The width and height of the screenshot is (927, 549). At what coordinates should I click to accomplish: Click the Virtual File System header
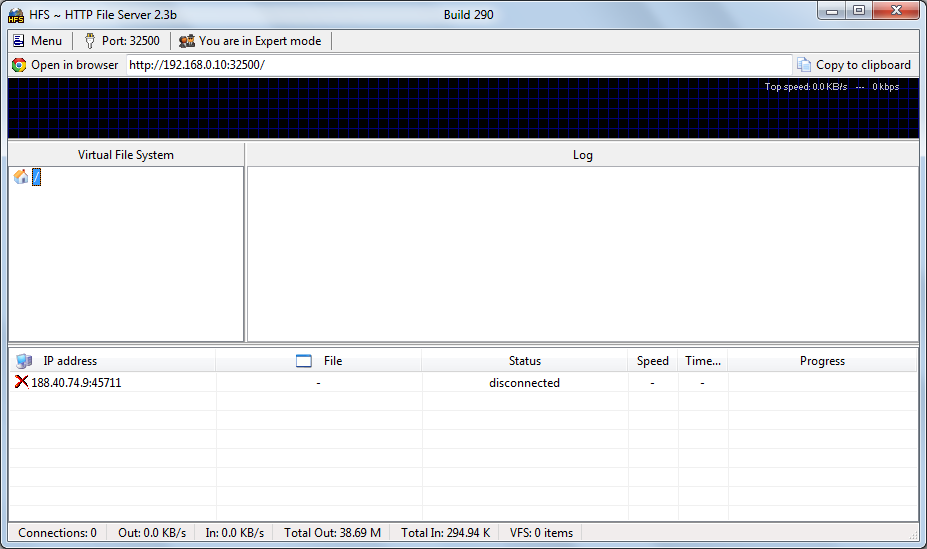(x=126, y=155)
